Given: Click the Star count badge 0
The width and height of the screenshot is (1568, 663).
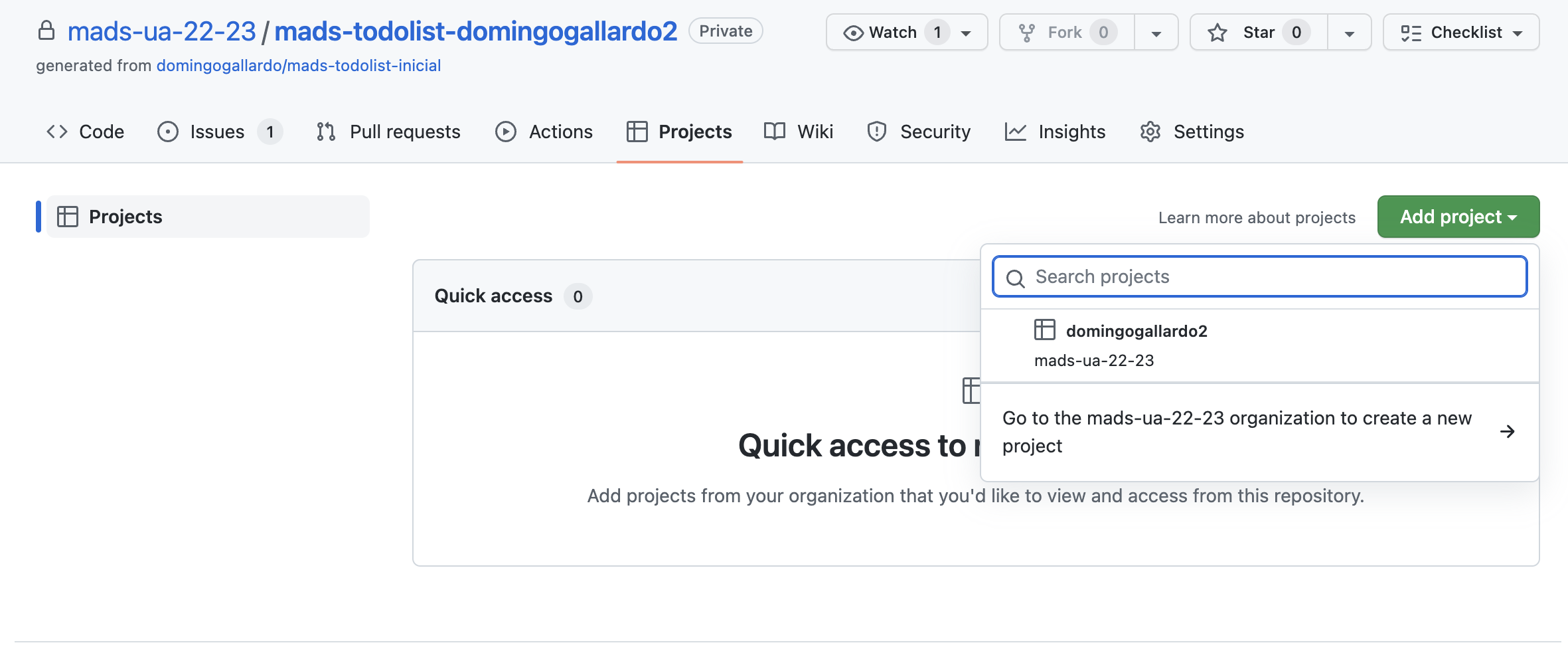Looking at the screenshot, I should (1296, 32).
